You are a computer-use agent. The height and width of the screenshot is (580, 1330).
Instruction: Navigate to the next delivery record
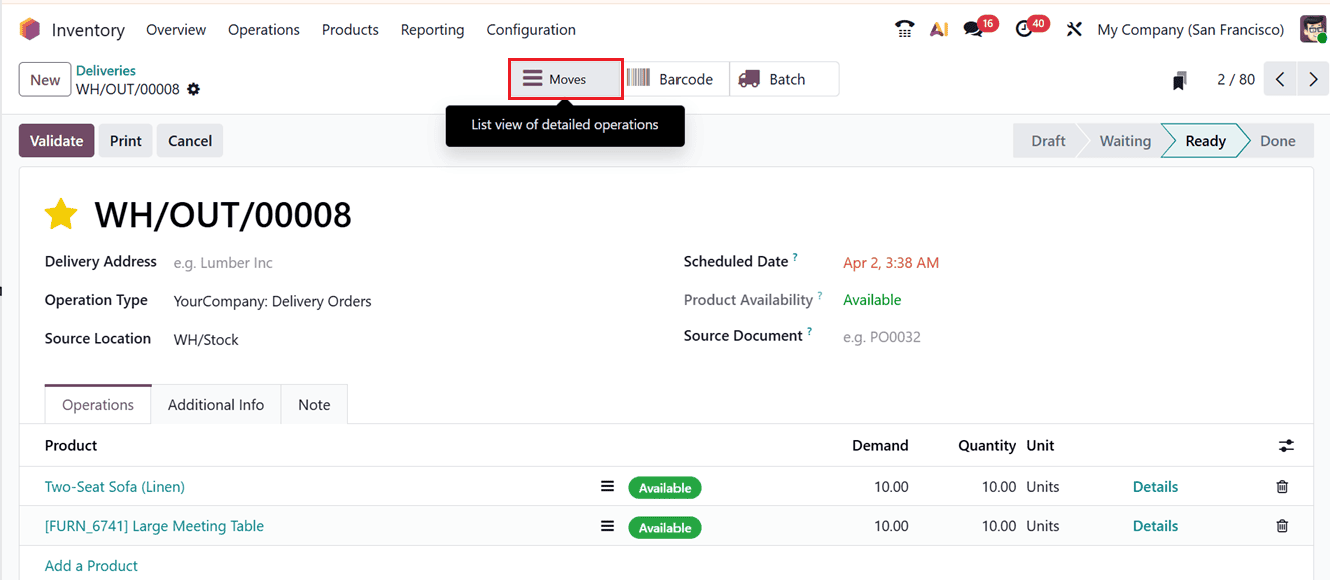1311,79
